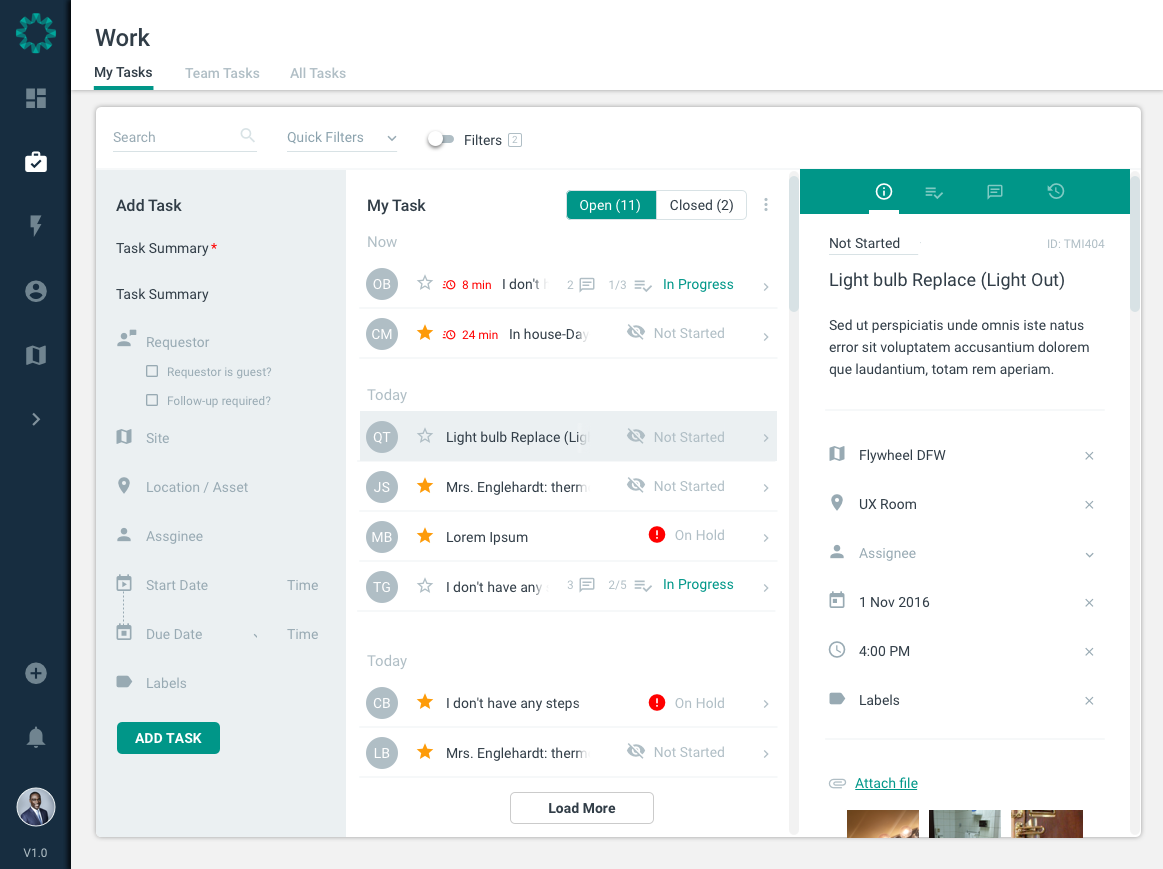The image size is (1163, 869).
Task: Expand the Assignee dropdown in detail panel
Action: pos(1089,554)
